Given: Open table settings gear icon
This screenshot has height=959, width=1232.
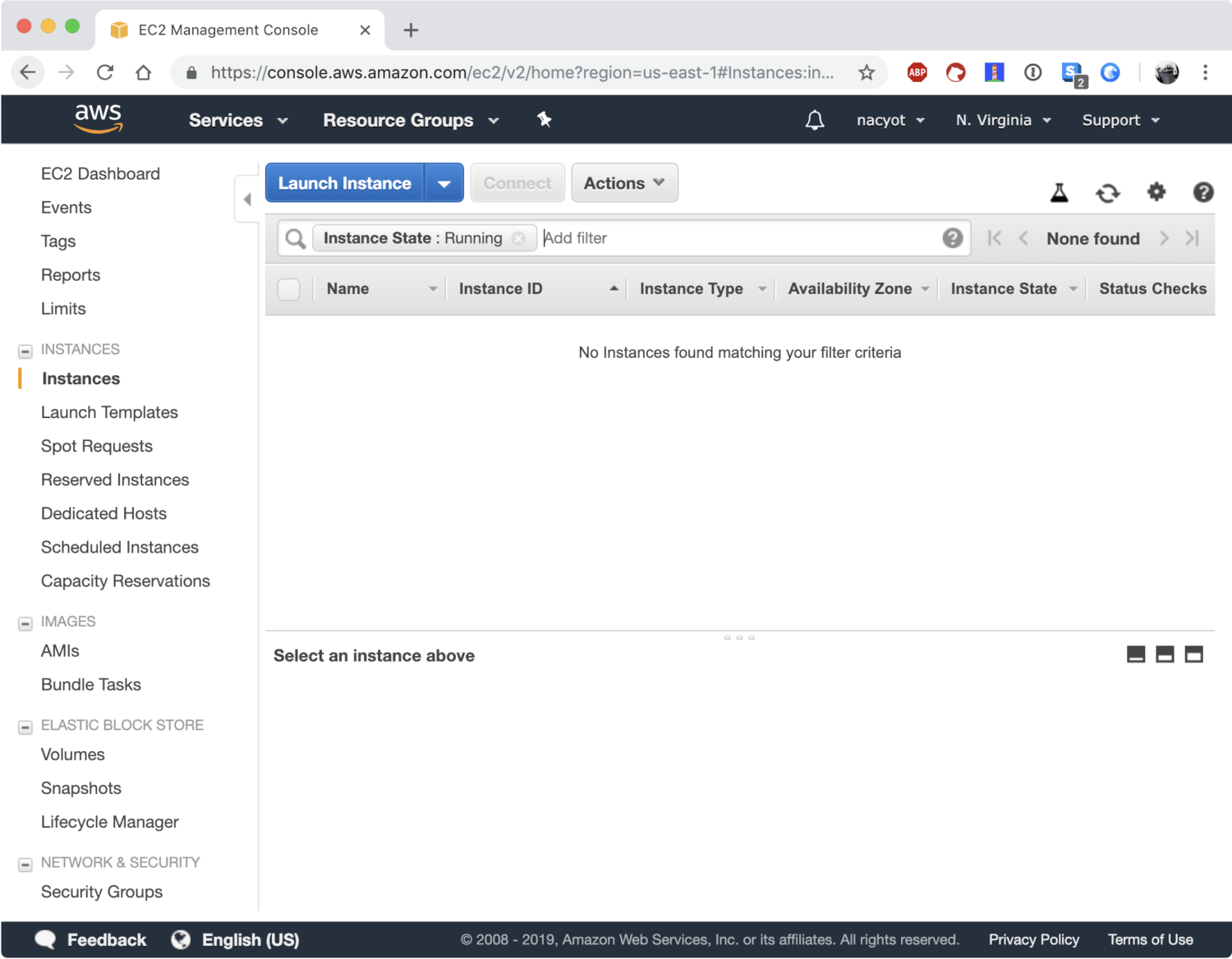Looking at the screenshot, I should point(1156,192).
